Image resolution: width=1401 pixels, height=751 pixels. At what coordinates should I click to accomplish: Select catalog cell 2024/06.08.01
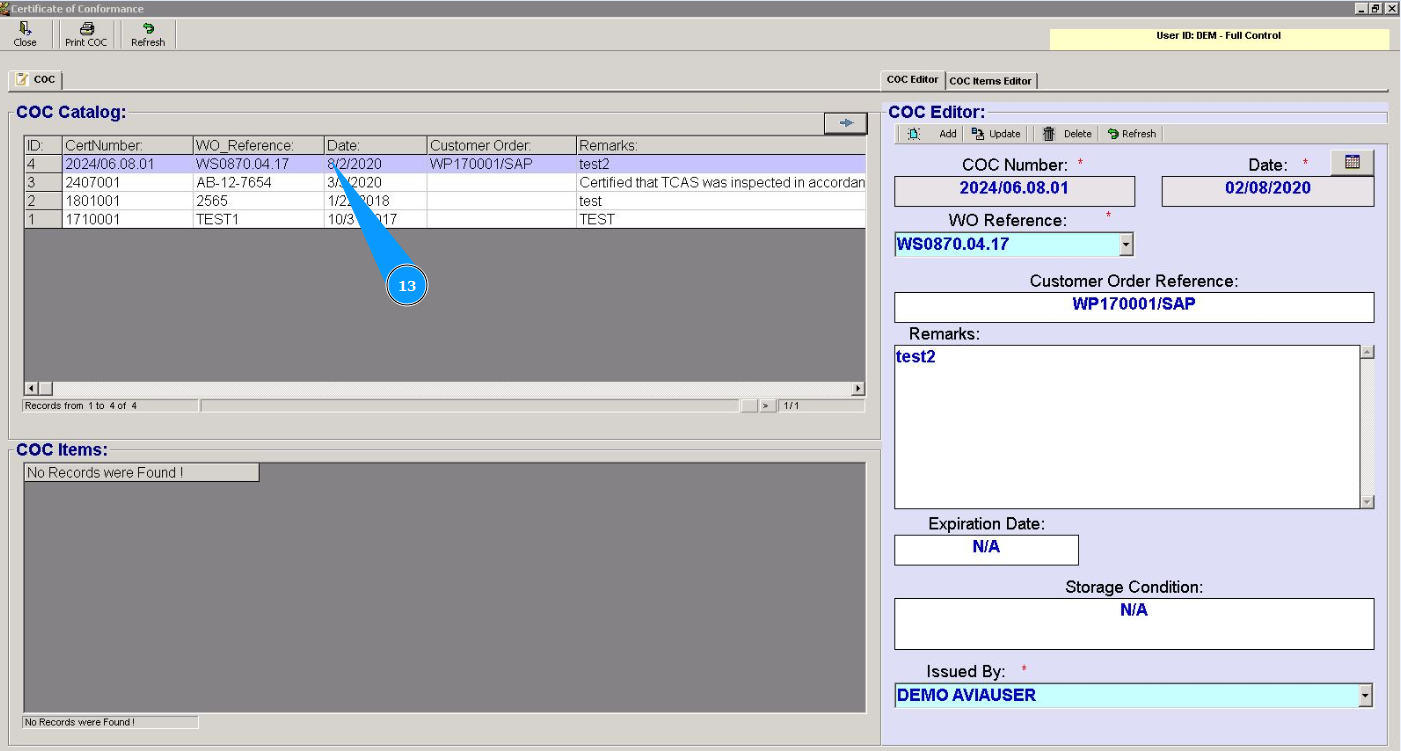click(127, 164)
